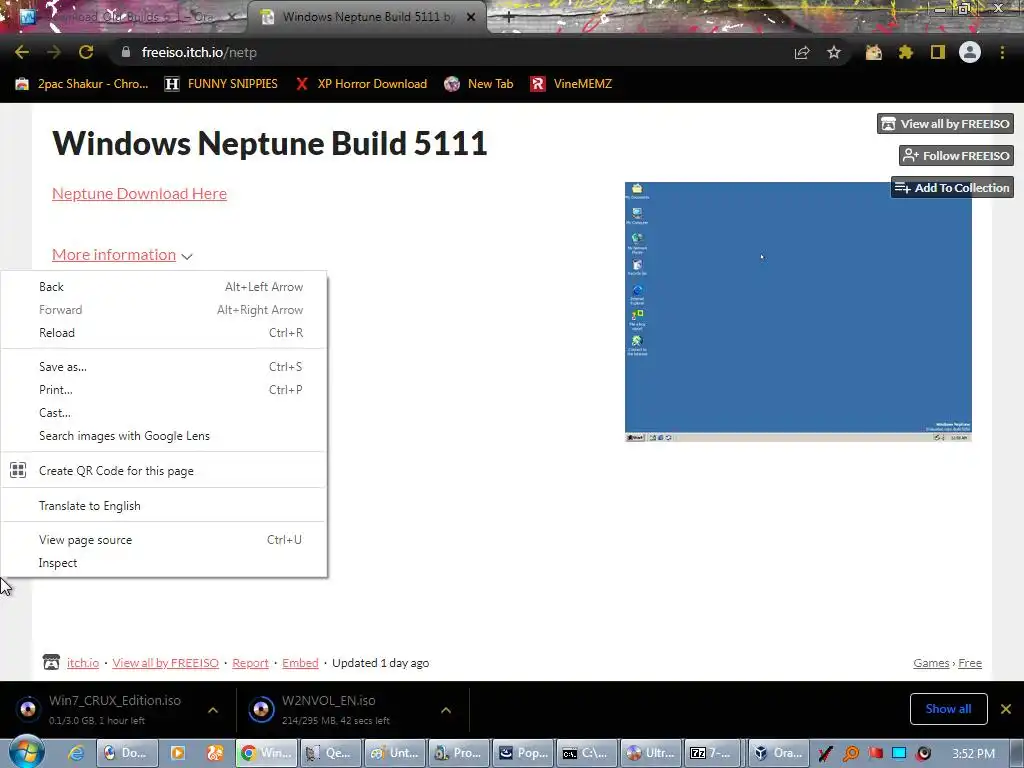The image size is (1024, 768).
Task: Switch to the C:\ command prompt taskbar button
Action: pos(587,753)
